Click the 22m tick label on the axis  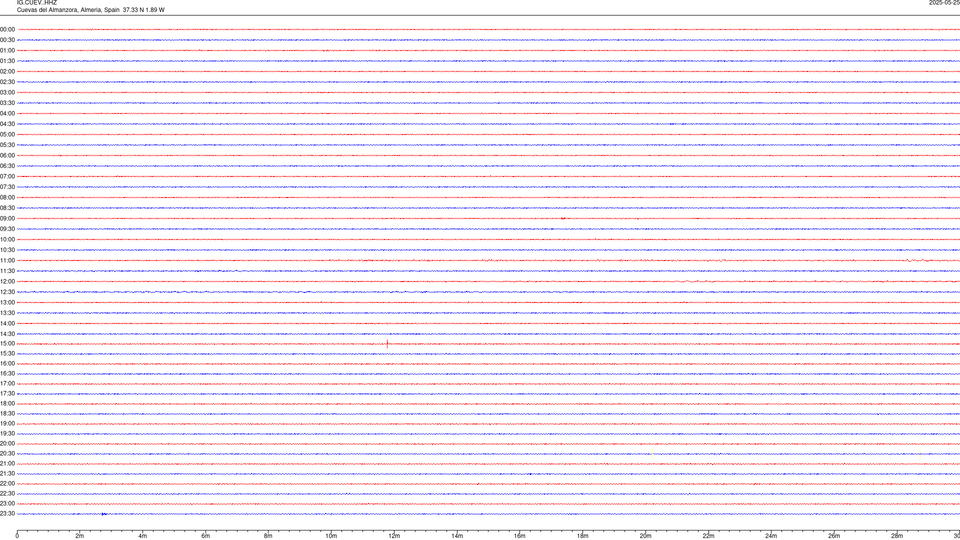(x=708, y=536)
